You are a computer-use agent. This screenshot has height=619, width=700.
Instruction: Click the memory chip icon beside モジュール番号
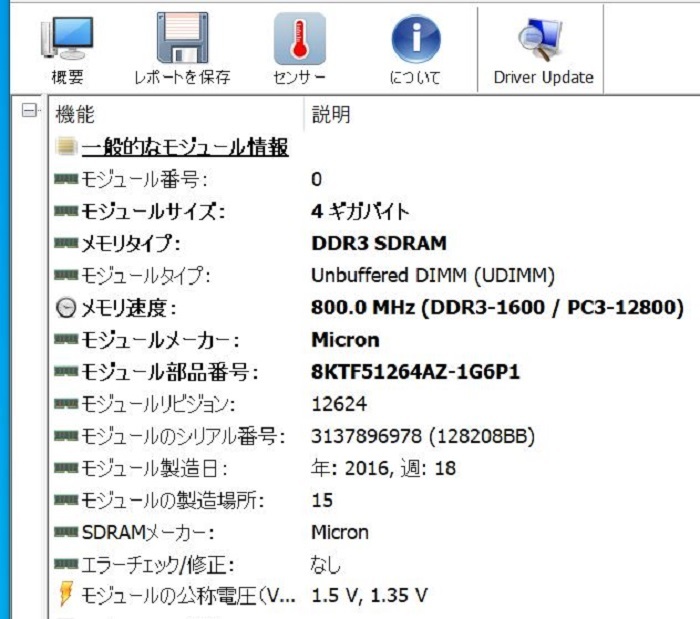click(x=66, y=179)
